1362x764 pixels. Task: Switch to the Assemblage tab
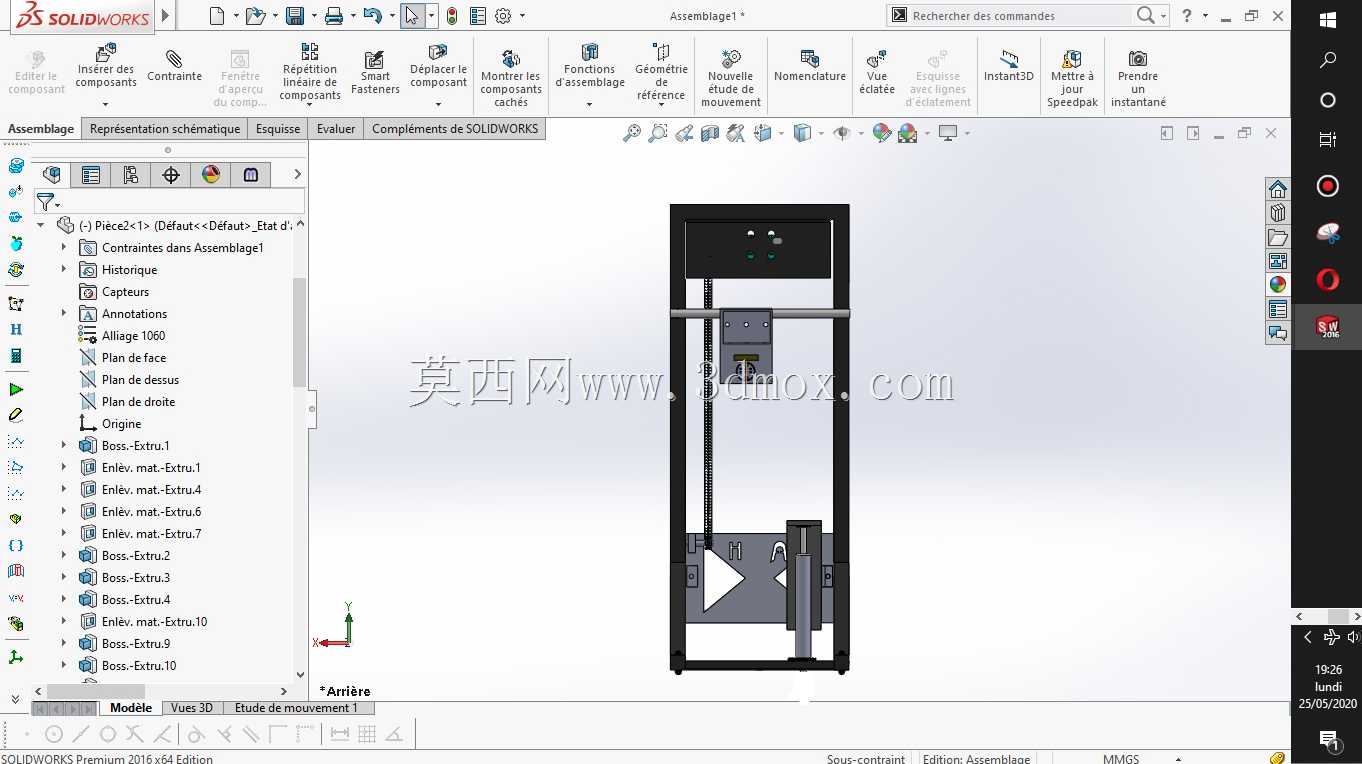(x=42, y=129)
